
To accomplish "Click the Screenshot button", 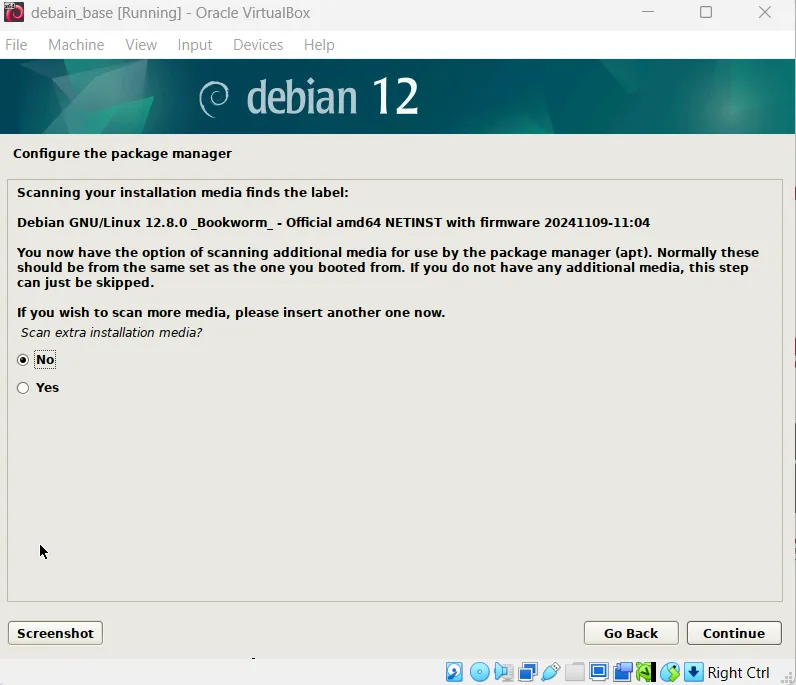I will 55,633.
